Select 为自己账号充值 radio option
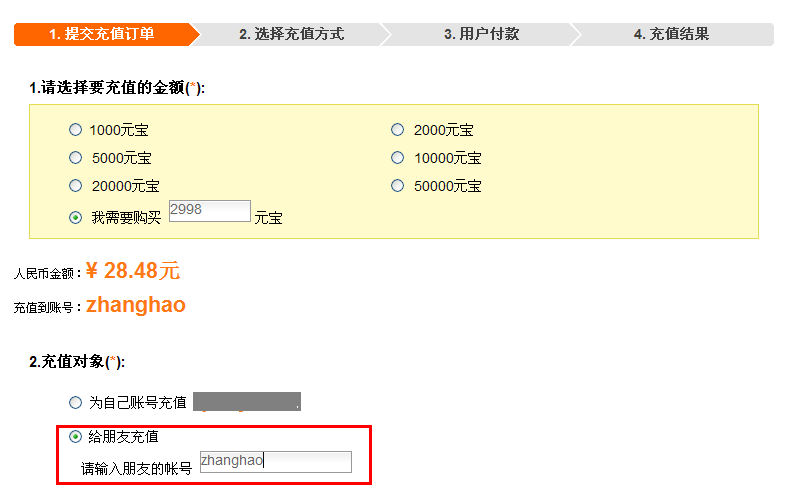This screenshot has width=790, height=500. pyautogui.click(x=76, y=403)
